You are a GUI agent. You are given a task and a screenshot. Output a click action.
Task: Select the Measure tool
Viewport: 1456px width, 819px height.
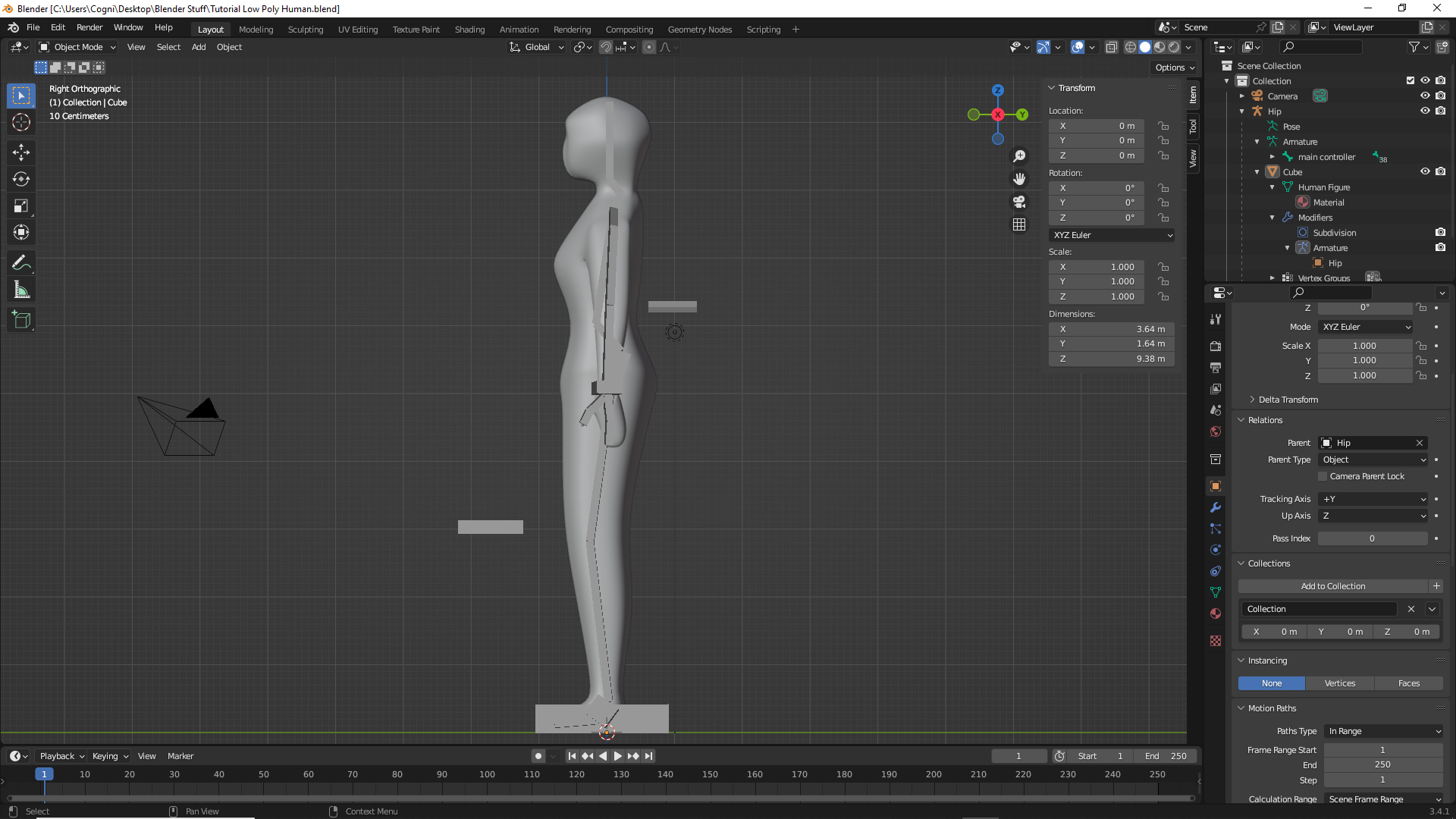pyautogui.click(x=20, y=289)
